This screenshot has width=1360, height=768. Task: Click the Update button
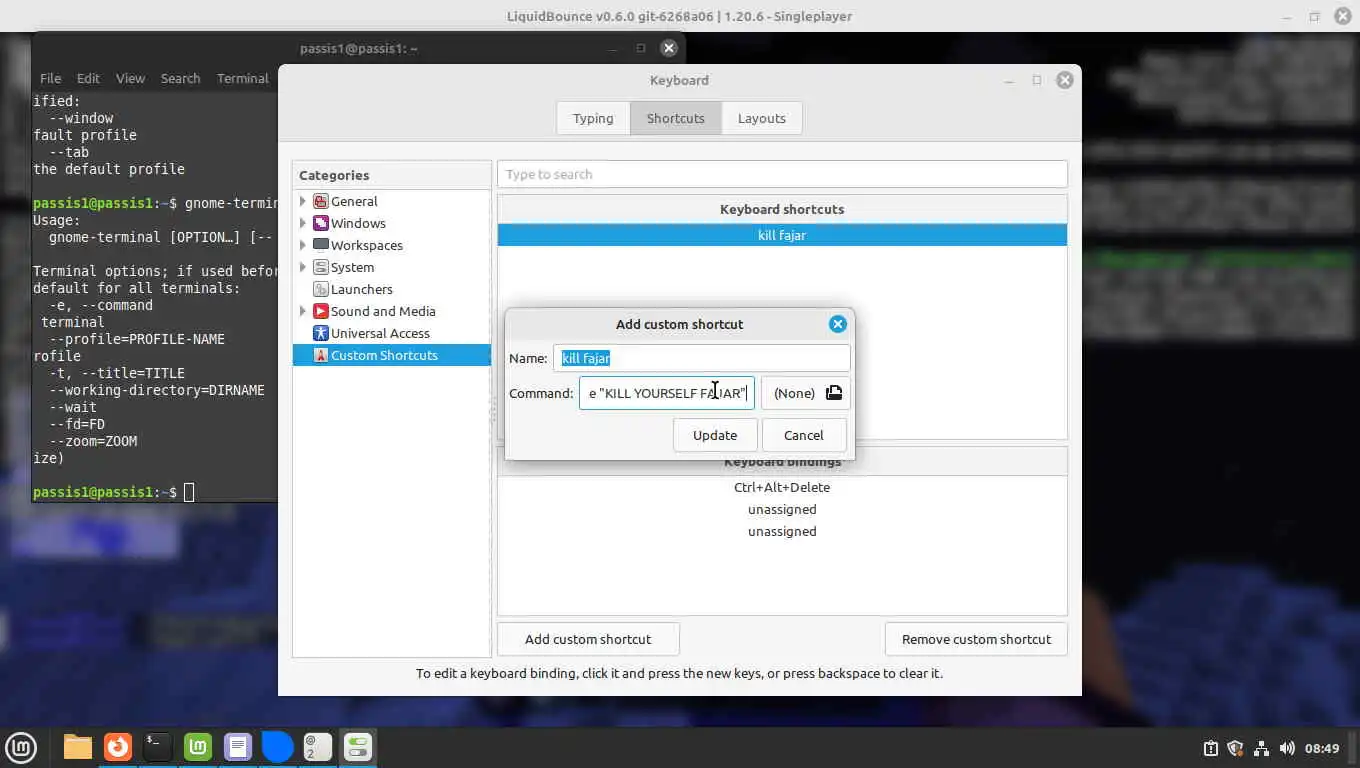coord(715,435)
